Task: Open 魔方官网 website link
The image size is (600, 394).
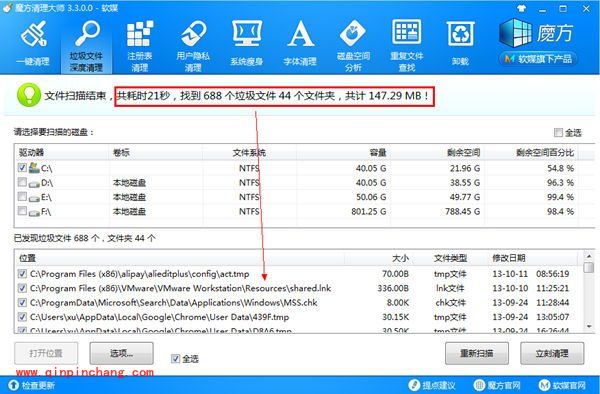Action: click(497, 385)
